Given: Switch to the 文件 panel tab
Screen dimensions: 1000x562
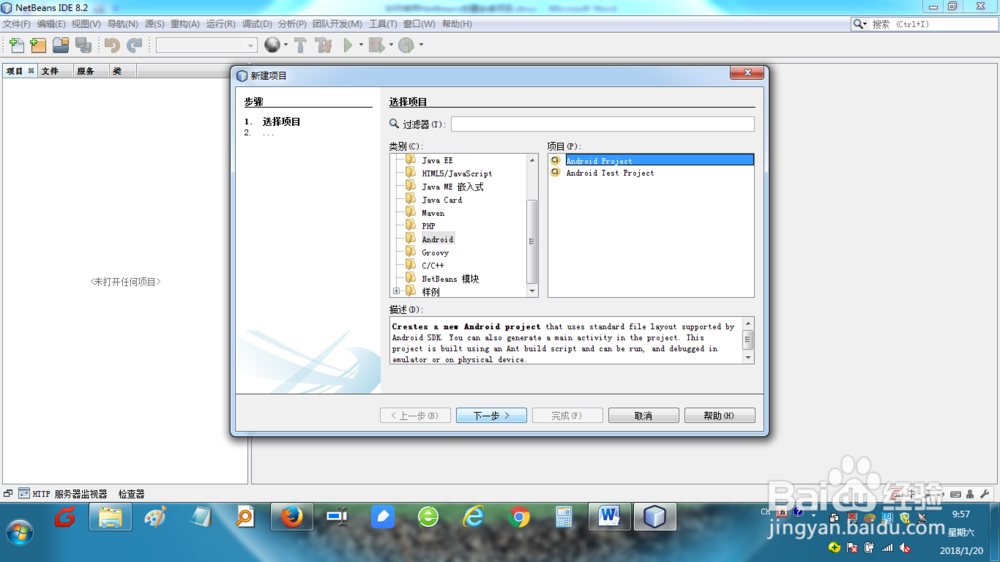Looking at the screenshot, I should point(50,71).
